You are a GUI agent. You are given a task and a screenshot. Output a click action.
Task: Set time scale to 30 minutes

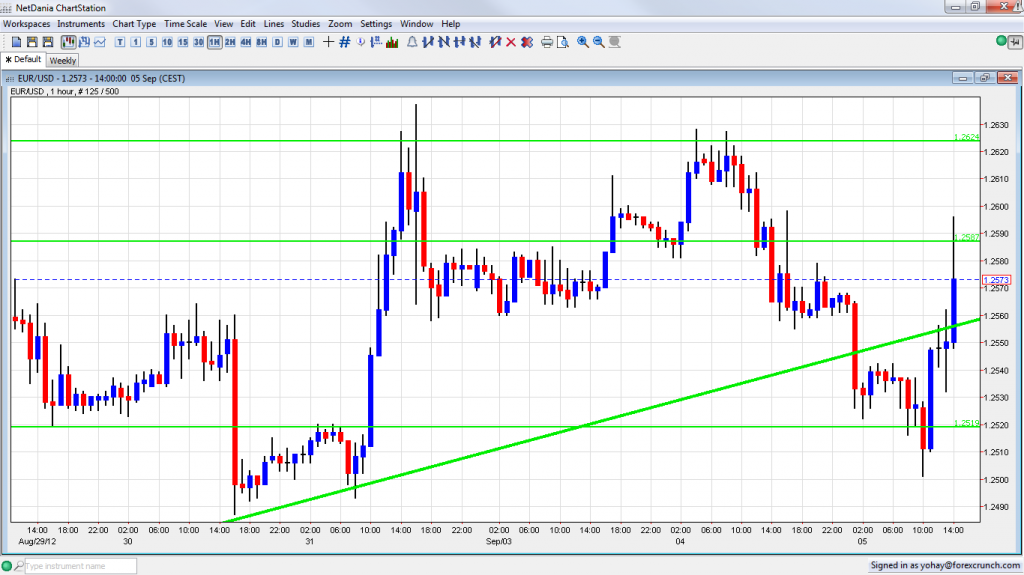click(199, 42)
